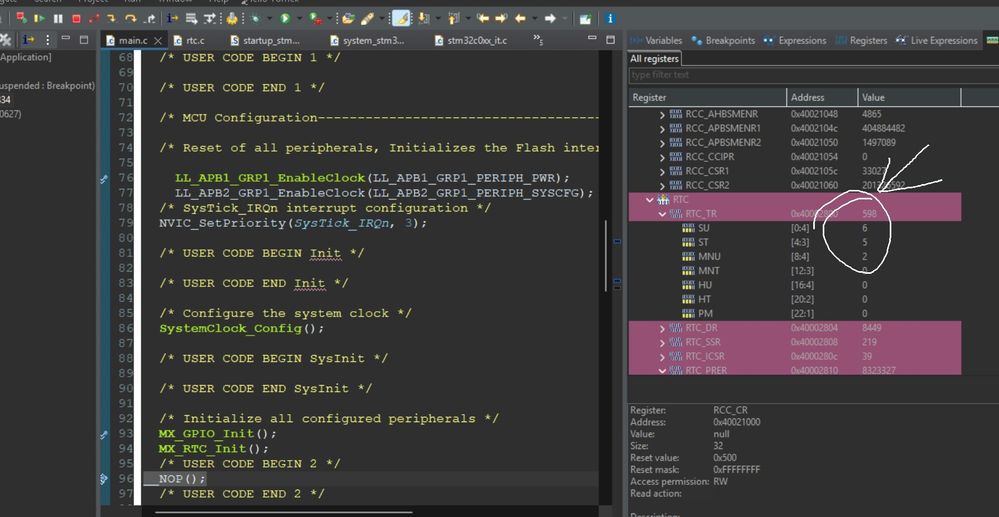Collapse the RTC register group
Image resolution: width=999 pixels, height=517 pixels.
(x=650, y=200)
